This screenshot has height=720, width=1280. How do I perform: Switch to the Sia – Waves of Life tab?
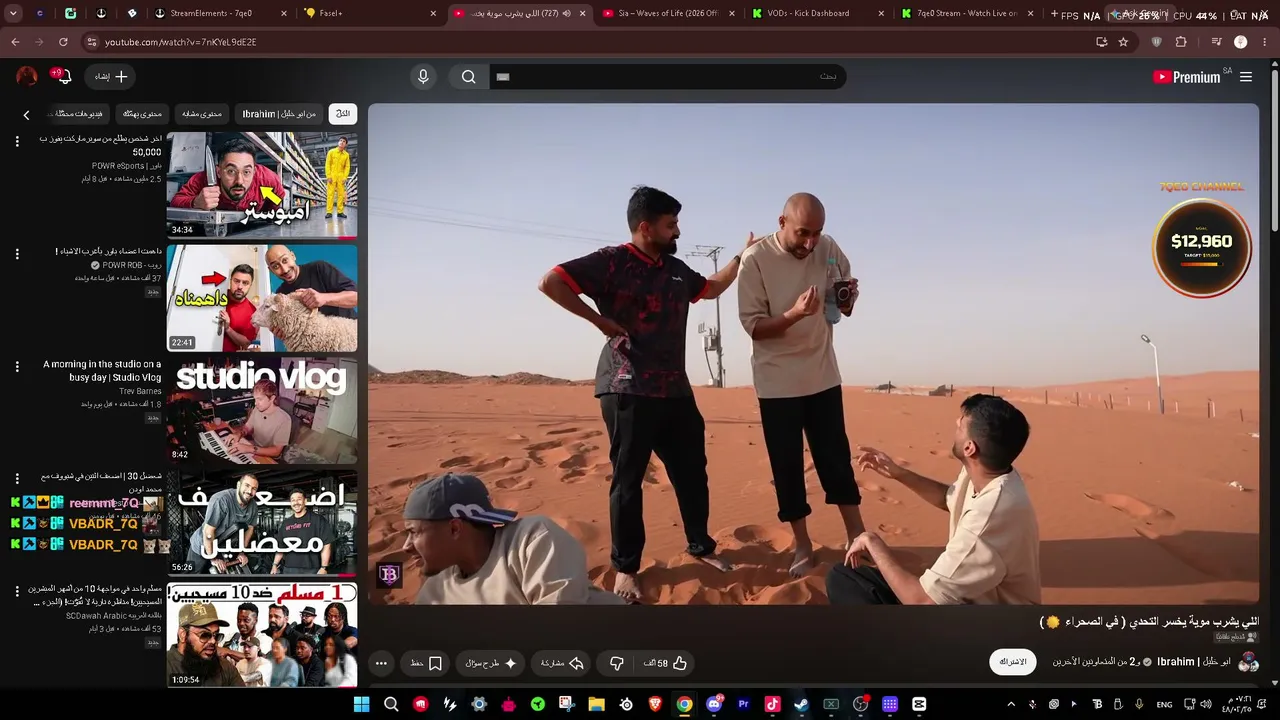click(x=668, y=13)
